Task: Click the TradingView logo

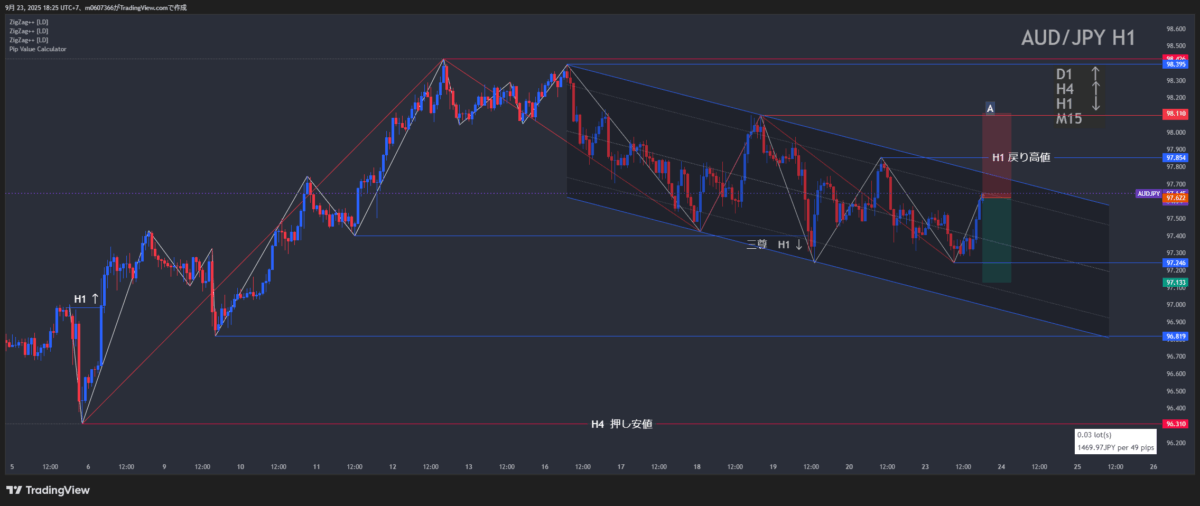Action: click(x=47, y=490)
